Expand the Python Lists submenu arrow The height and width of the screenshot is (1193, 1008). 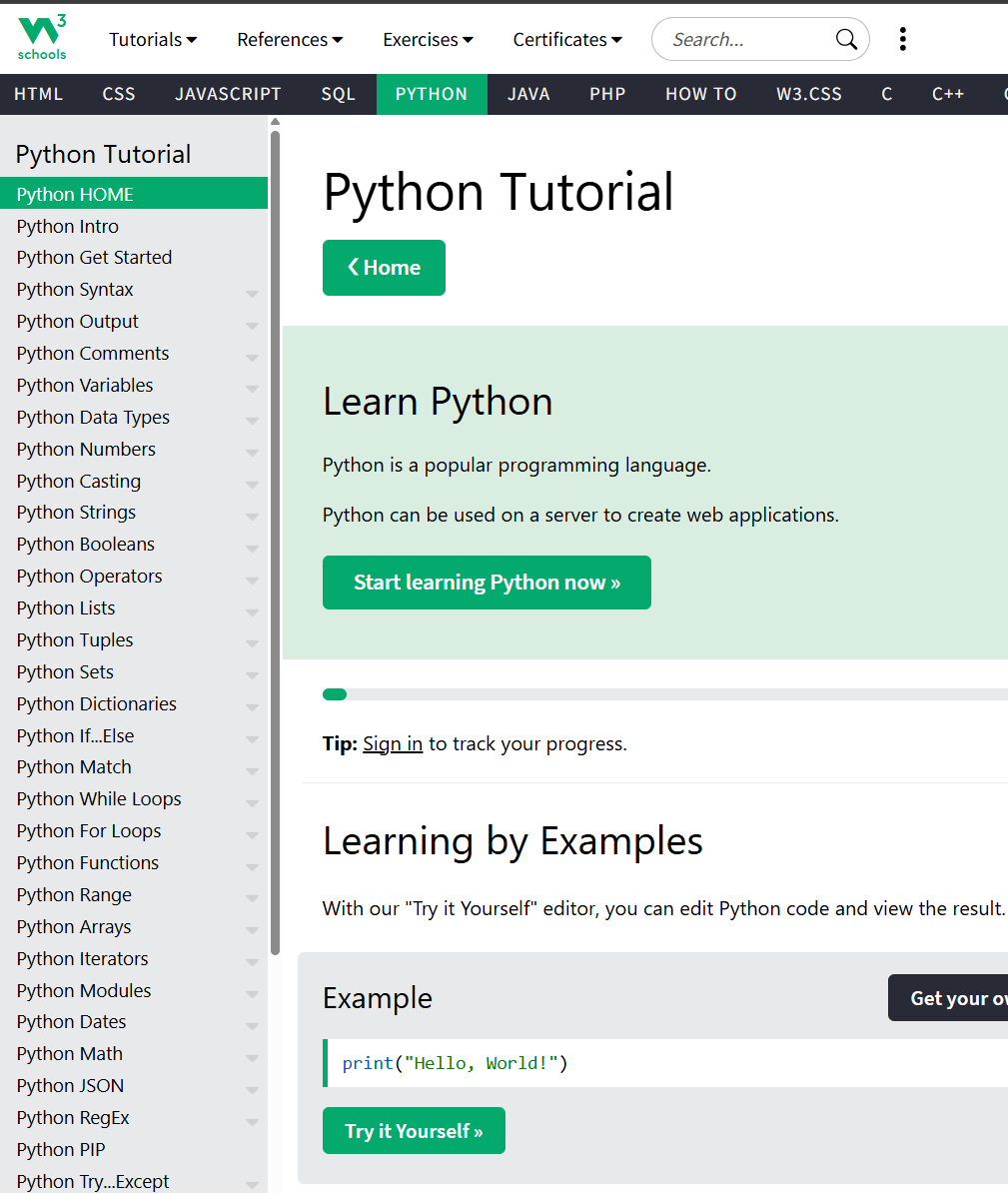(x=253, y=611)
